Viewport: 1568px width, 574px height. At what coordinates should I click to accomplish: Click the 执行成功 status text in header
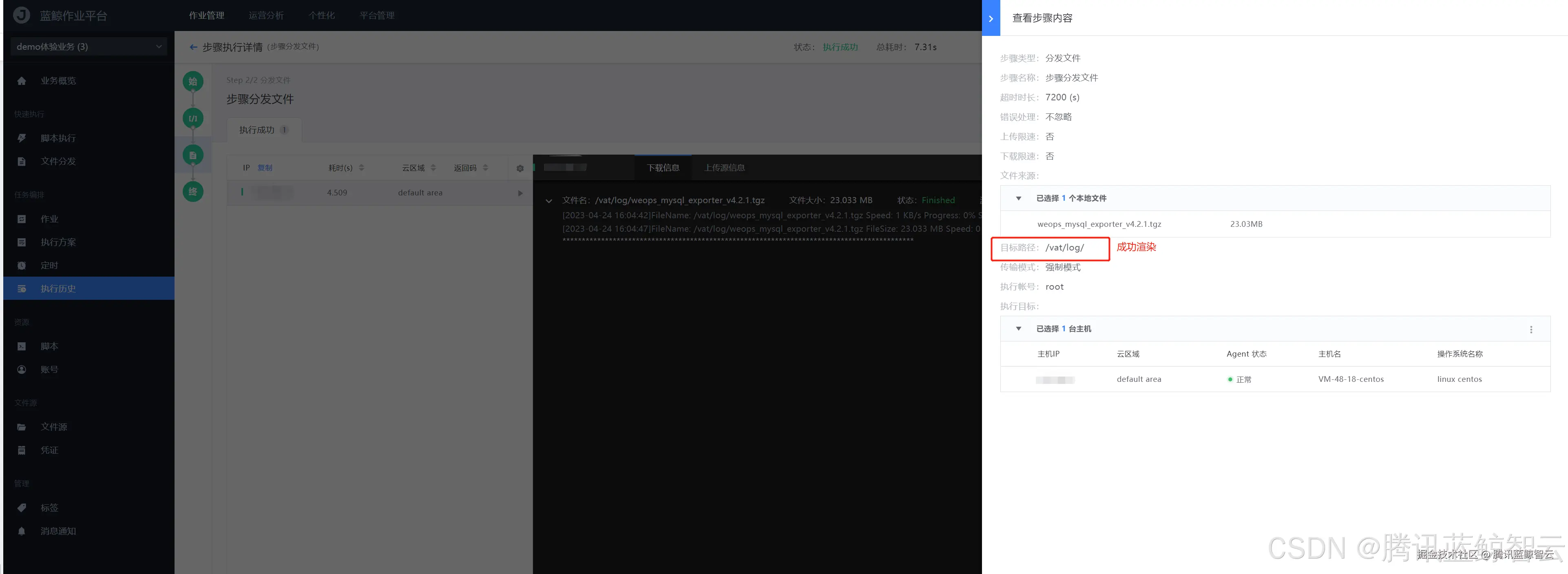pos(840,47)
